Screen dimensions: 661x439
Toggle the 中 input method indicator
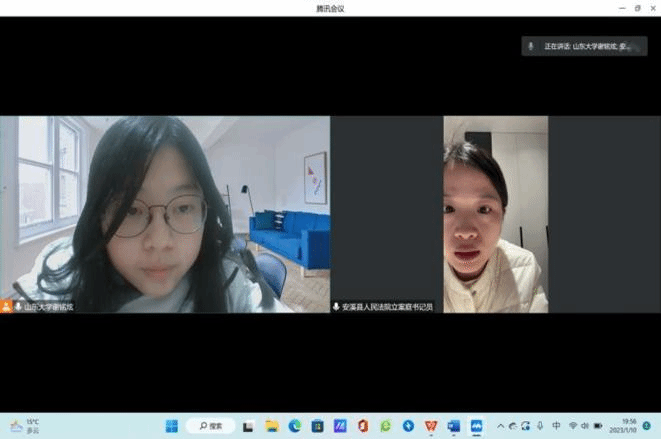(556, 426)
